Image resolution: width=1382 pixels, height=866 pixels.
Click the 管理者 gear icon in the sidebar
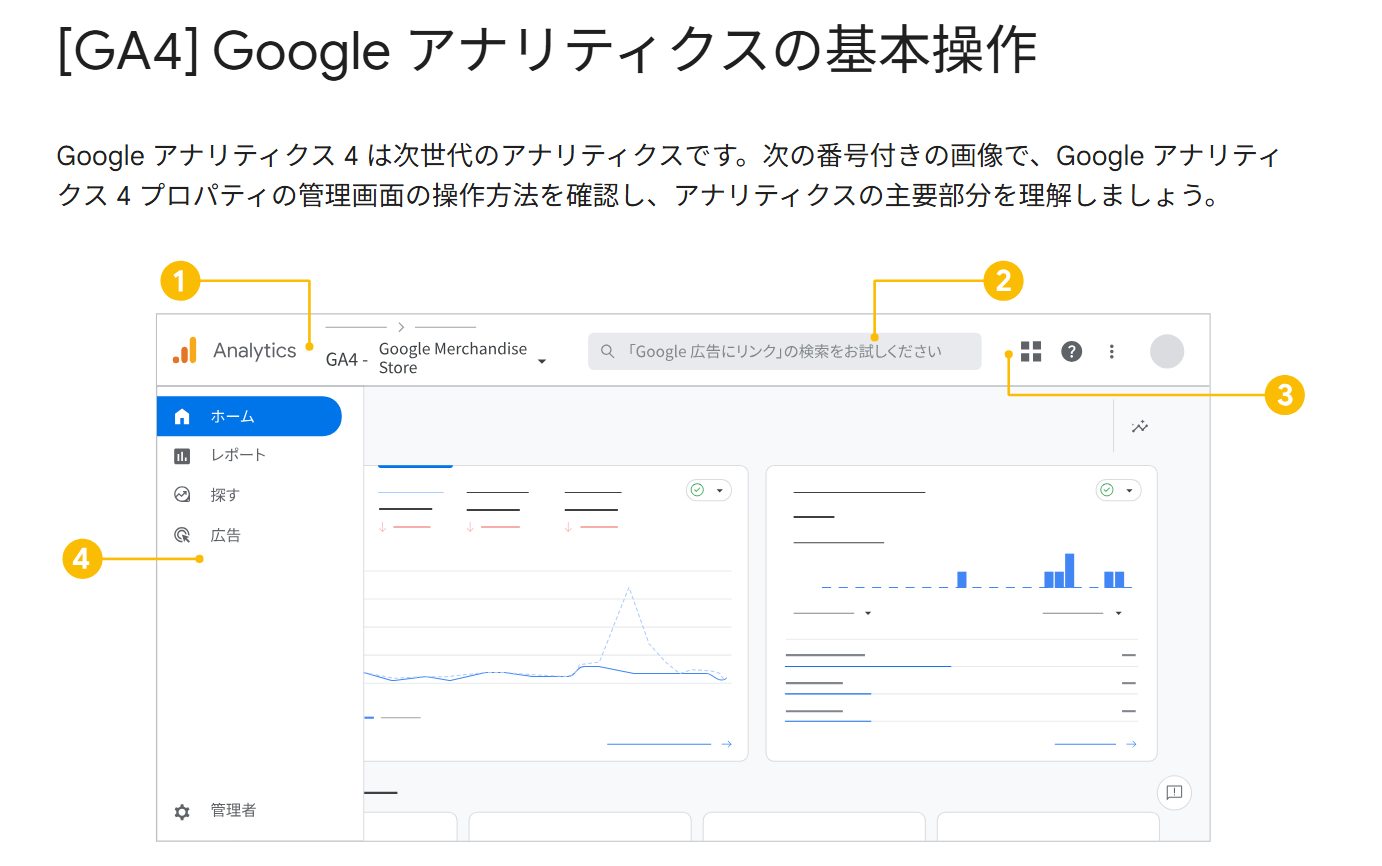pos(182,812)
